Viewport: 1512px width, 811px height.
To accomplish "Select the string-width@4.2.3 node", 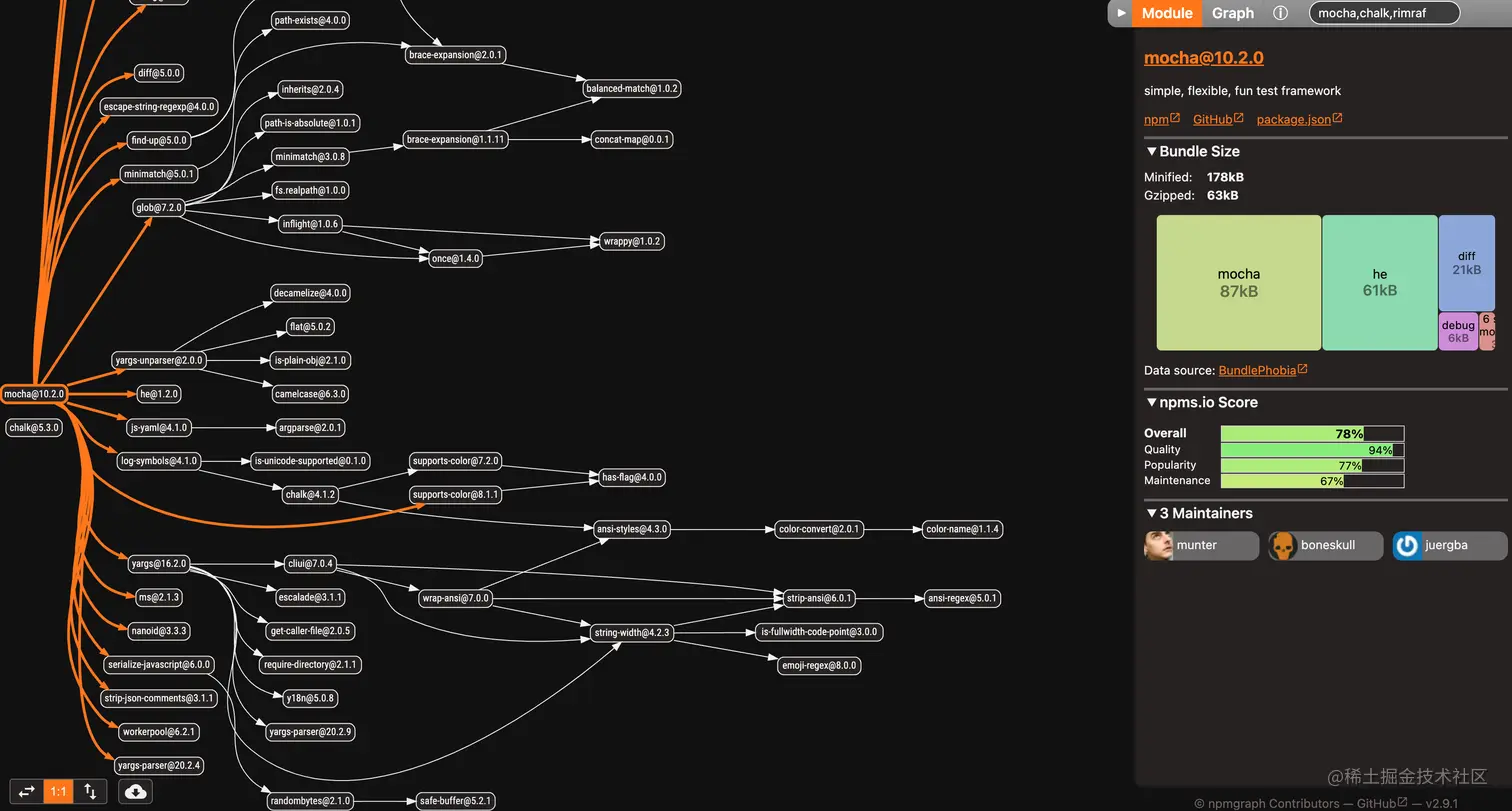I will coord(632,632).
